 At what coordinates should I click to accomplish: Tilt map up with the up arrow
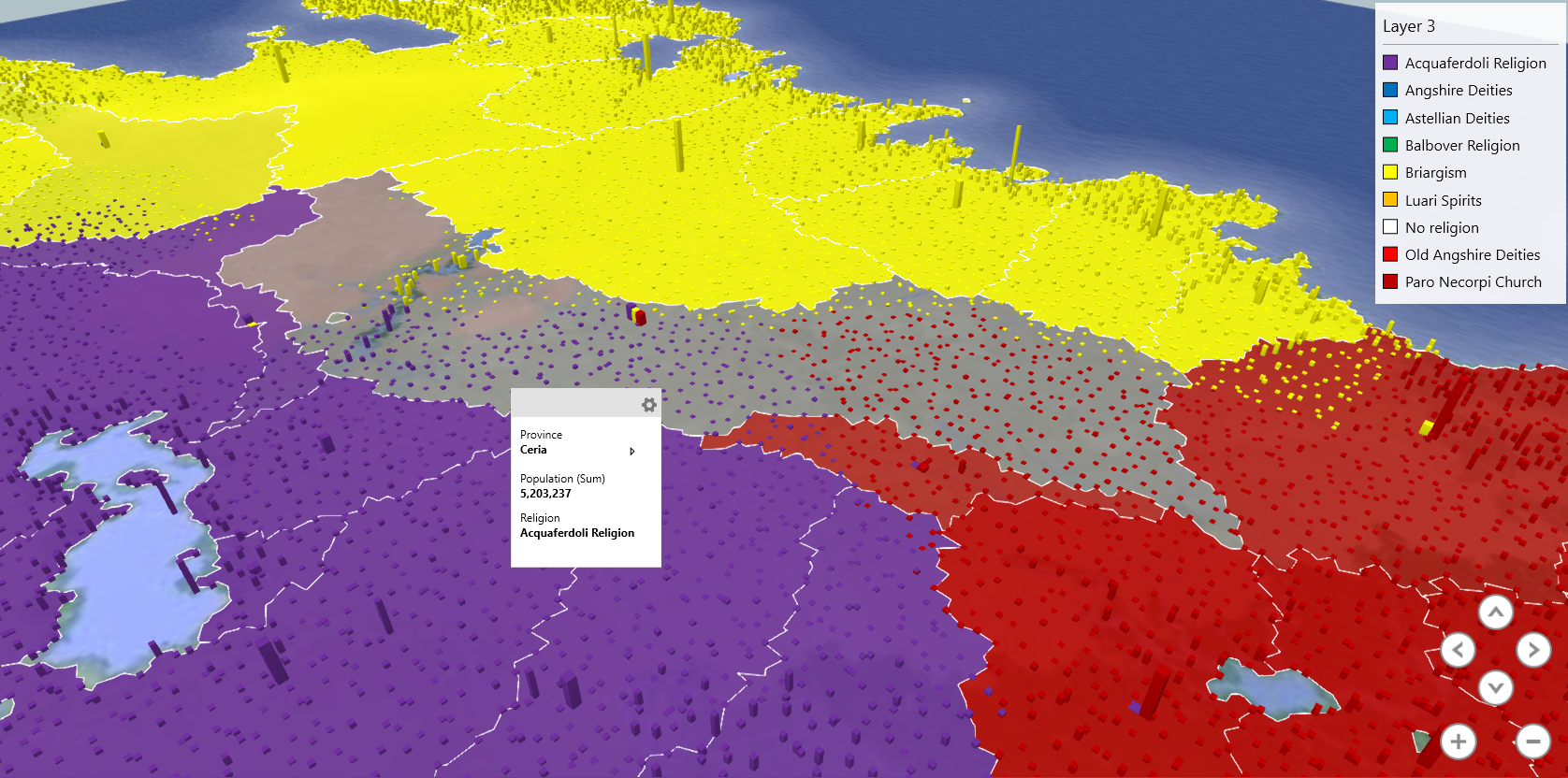[1496, 613]
